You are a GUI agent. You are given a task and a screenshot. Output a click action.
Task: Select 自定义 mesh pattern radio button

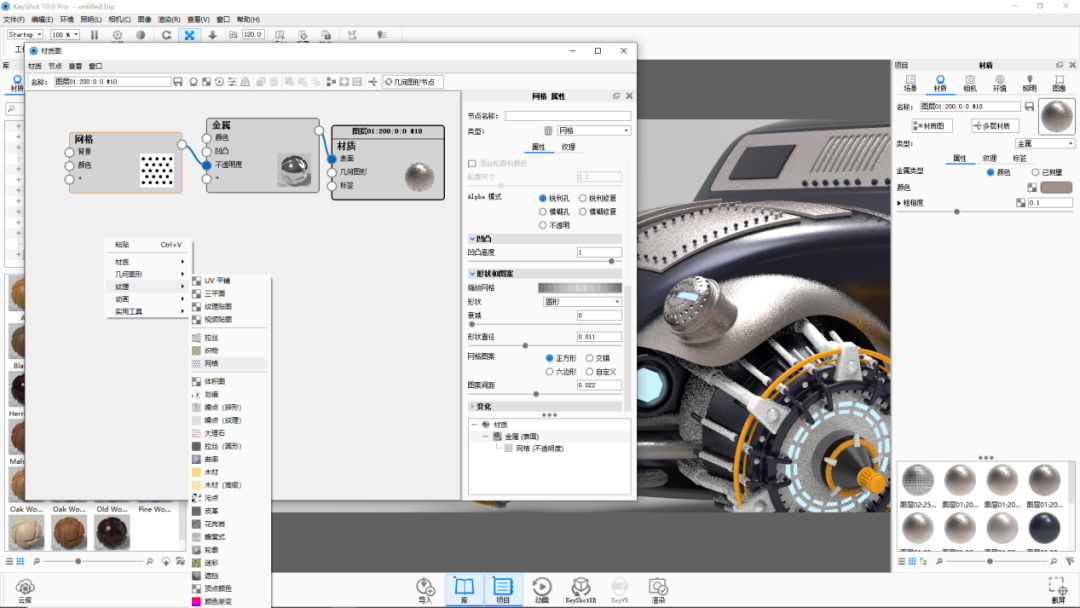point(590,372)
